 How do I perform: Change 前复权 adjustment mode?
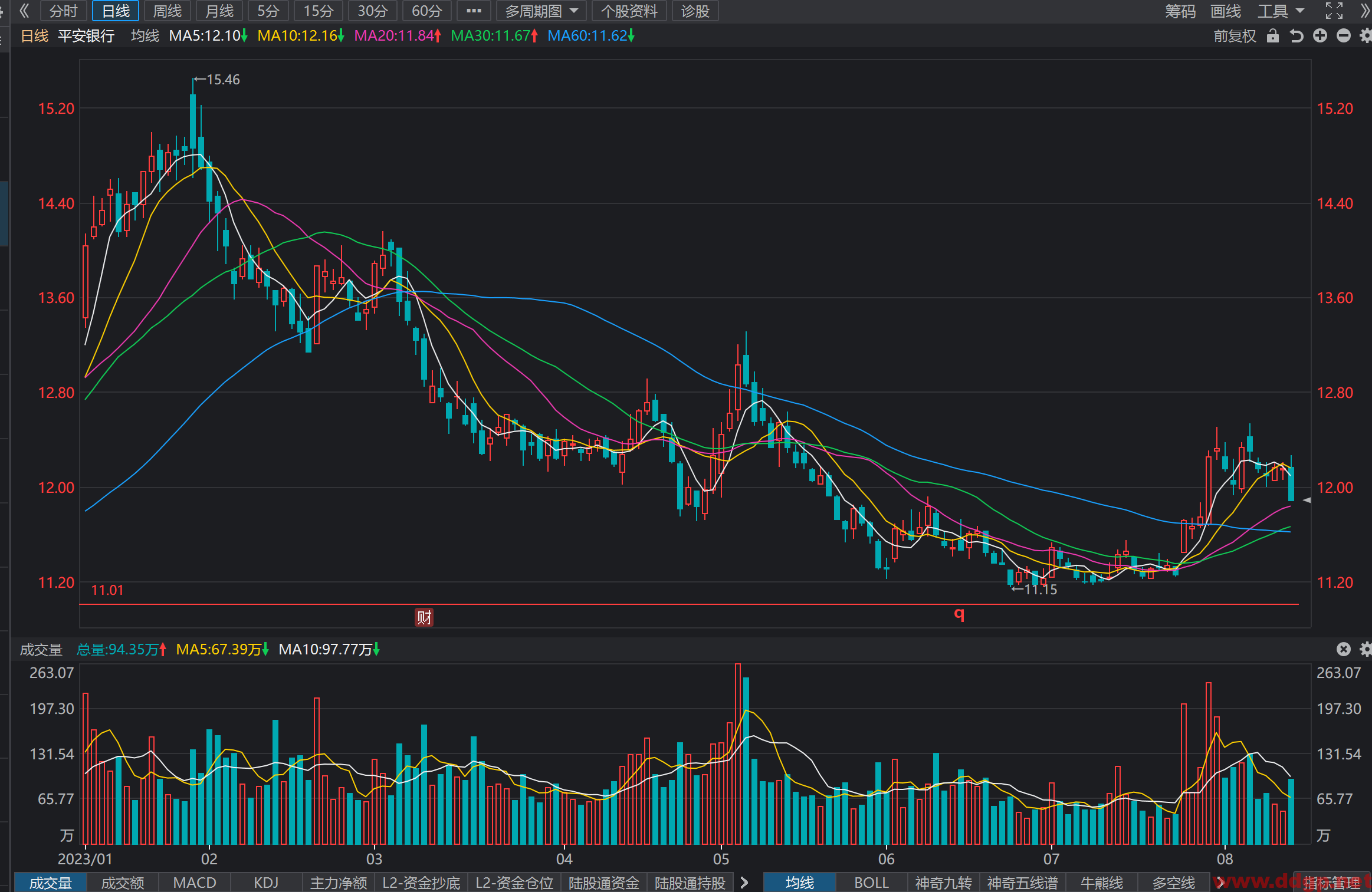[1235, 36]
